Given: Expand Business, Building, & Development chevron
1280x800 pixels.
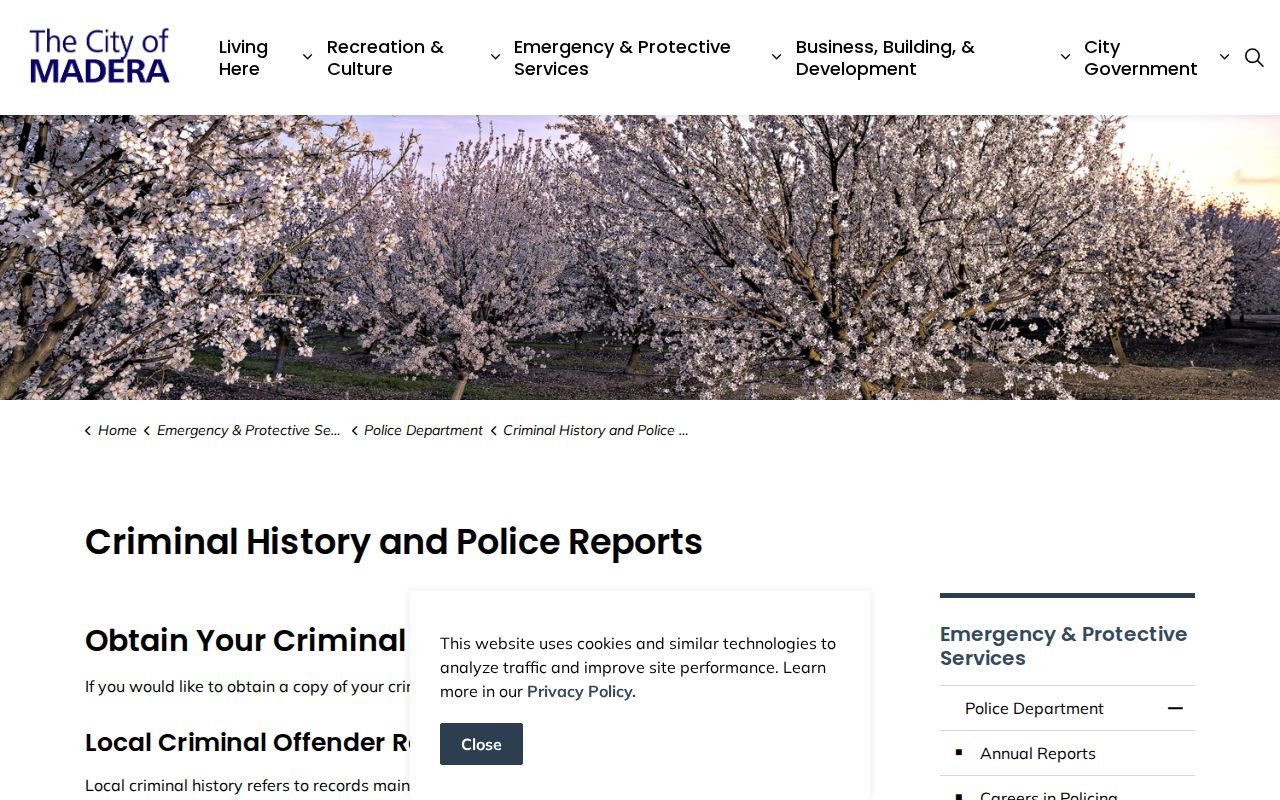Looking at the screenshot, I should click(1065, 57).
